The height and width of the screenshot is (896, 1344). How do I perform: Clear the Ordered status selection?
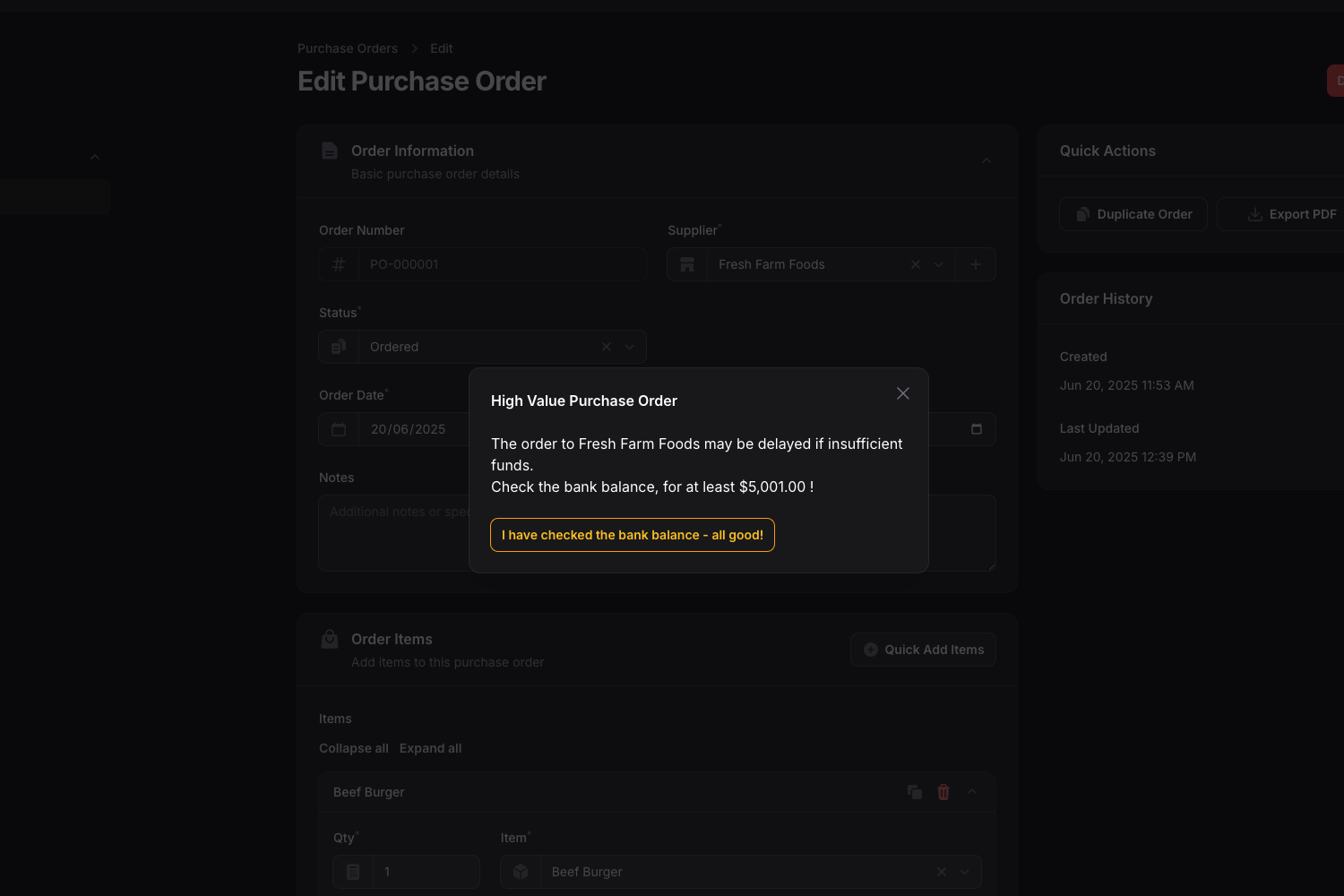606,347
